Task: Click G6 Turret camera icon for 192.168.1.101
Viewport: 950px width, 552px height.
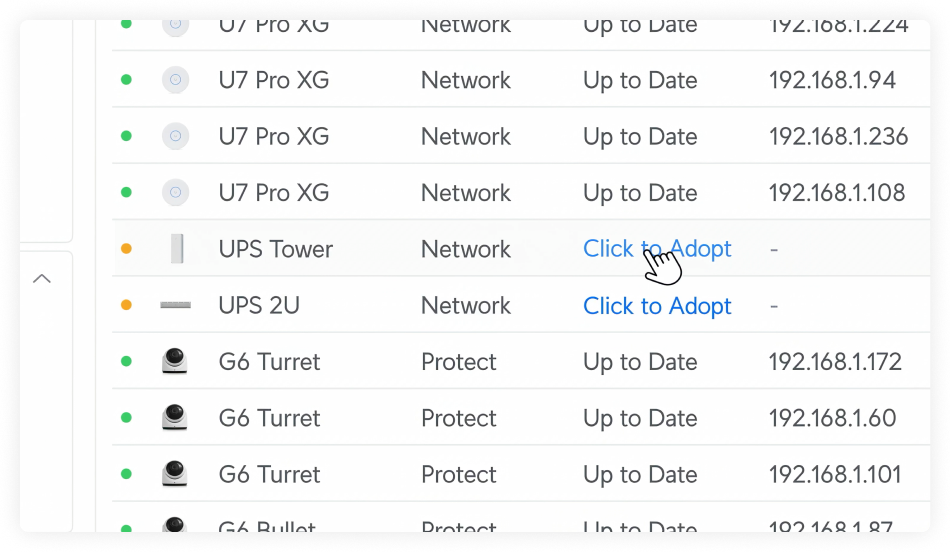Action: tap(175, 474)
